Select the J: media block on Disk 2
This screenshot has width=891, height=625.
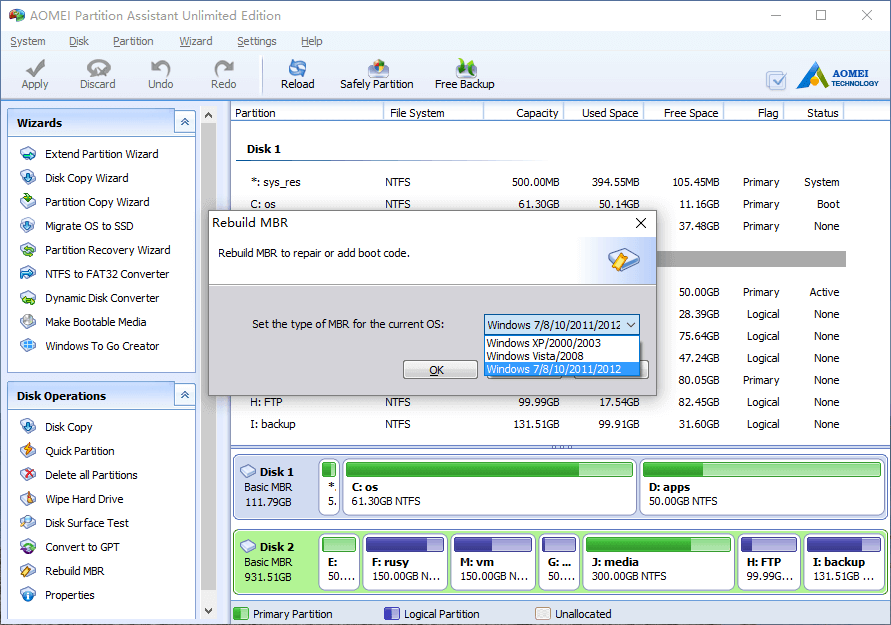[x=659, y=562]
